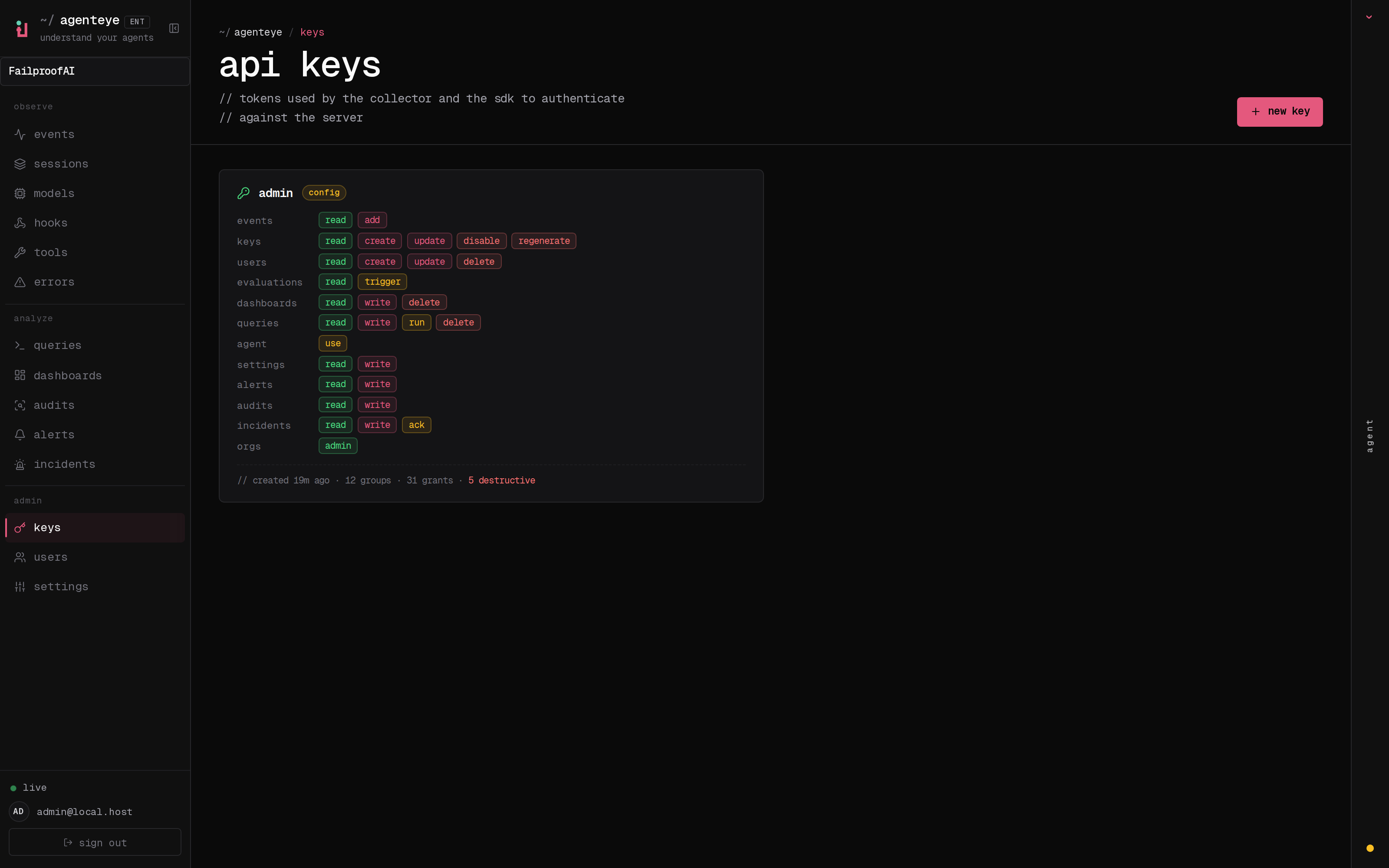Viewport: 1389px width, 868px height.
Task: Click the green key icon beside admin
Action: coord(244,193)
